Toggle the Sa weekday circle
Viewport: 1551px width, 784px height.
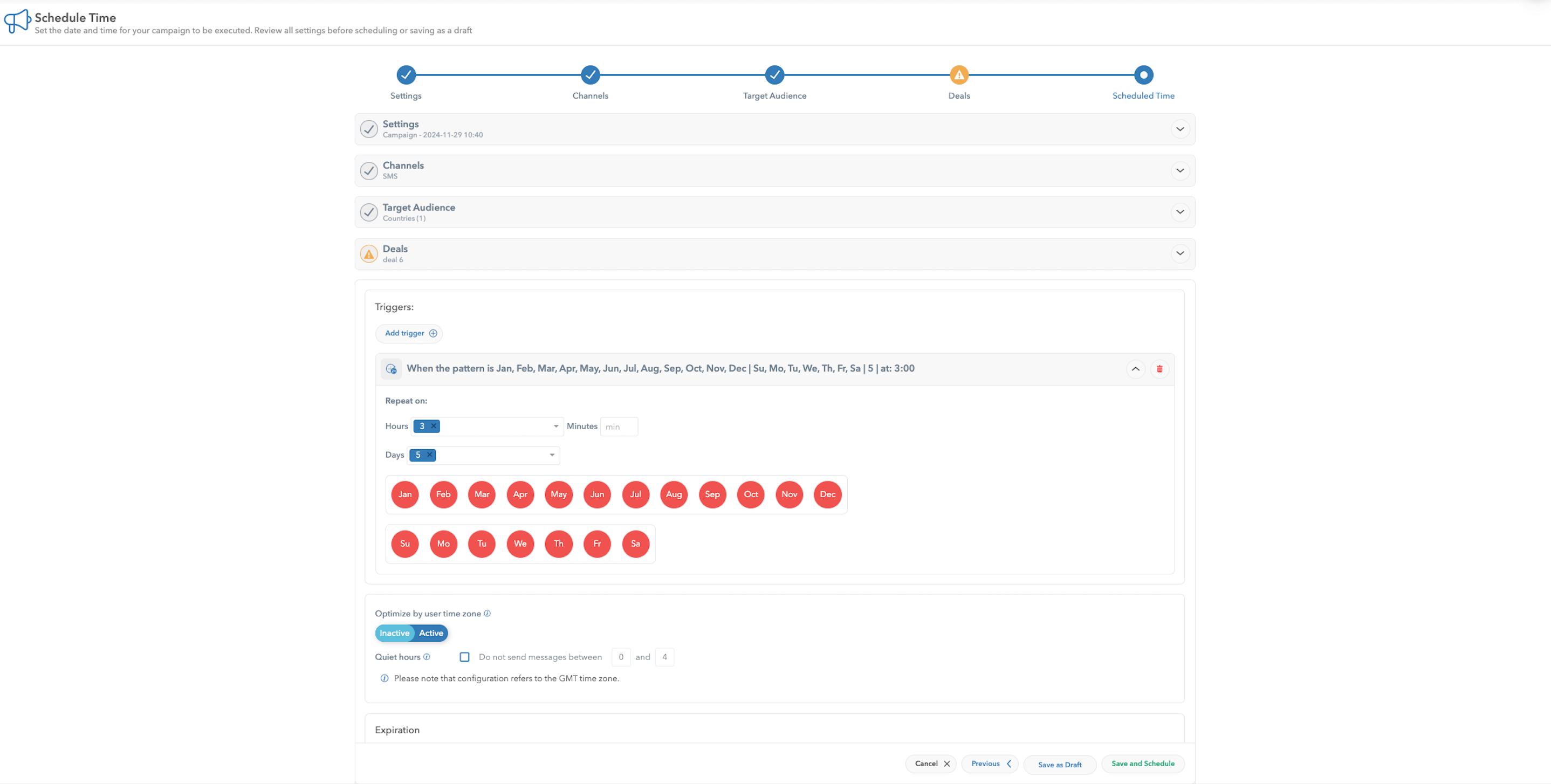[635, 544]
